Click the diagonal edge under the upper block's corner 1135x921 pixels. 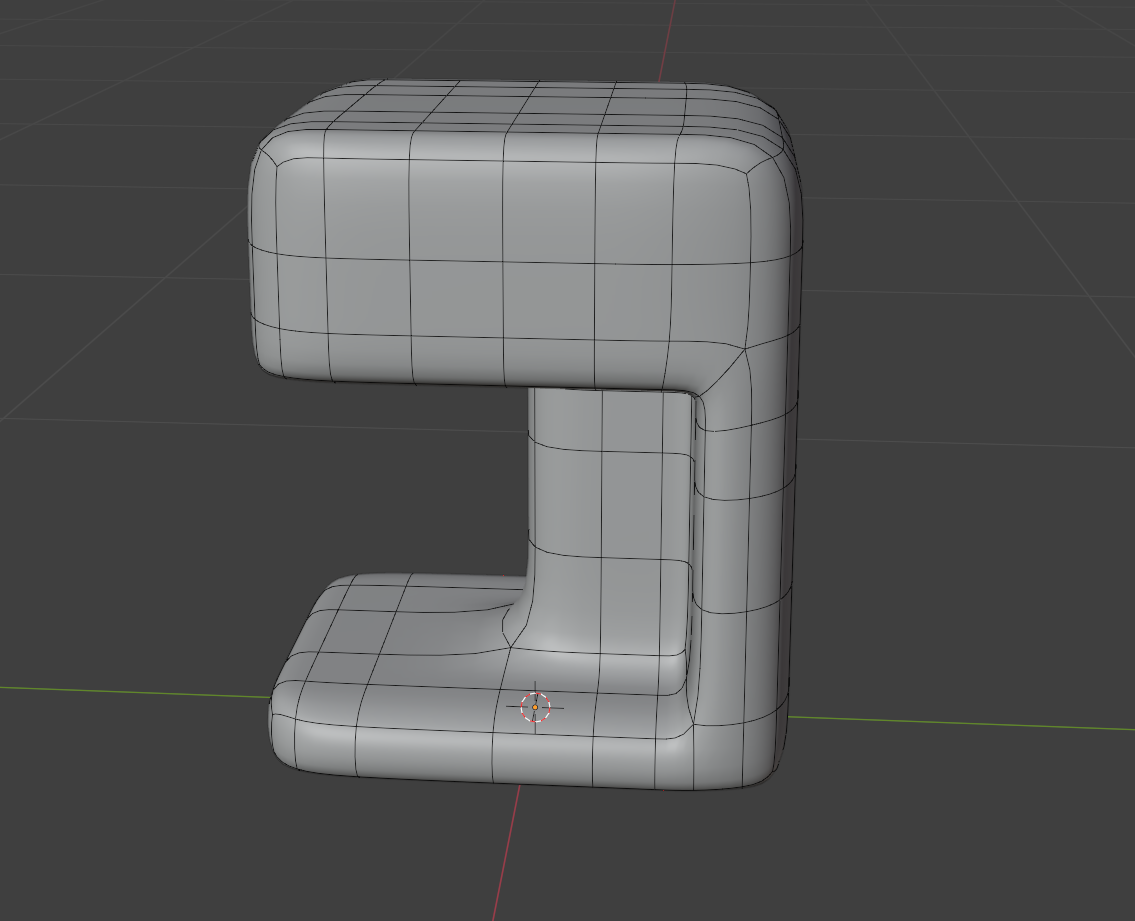722,373
